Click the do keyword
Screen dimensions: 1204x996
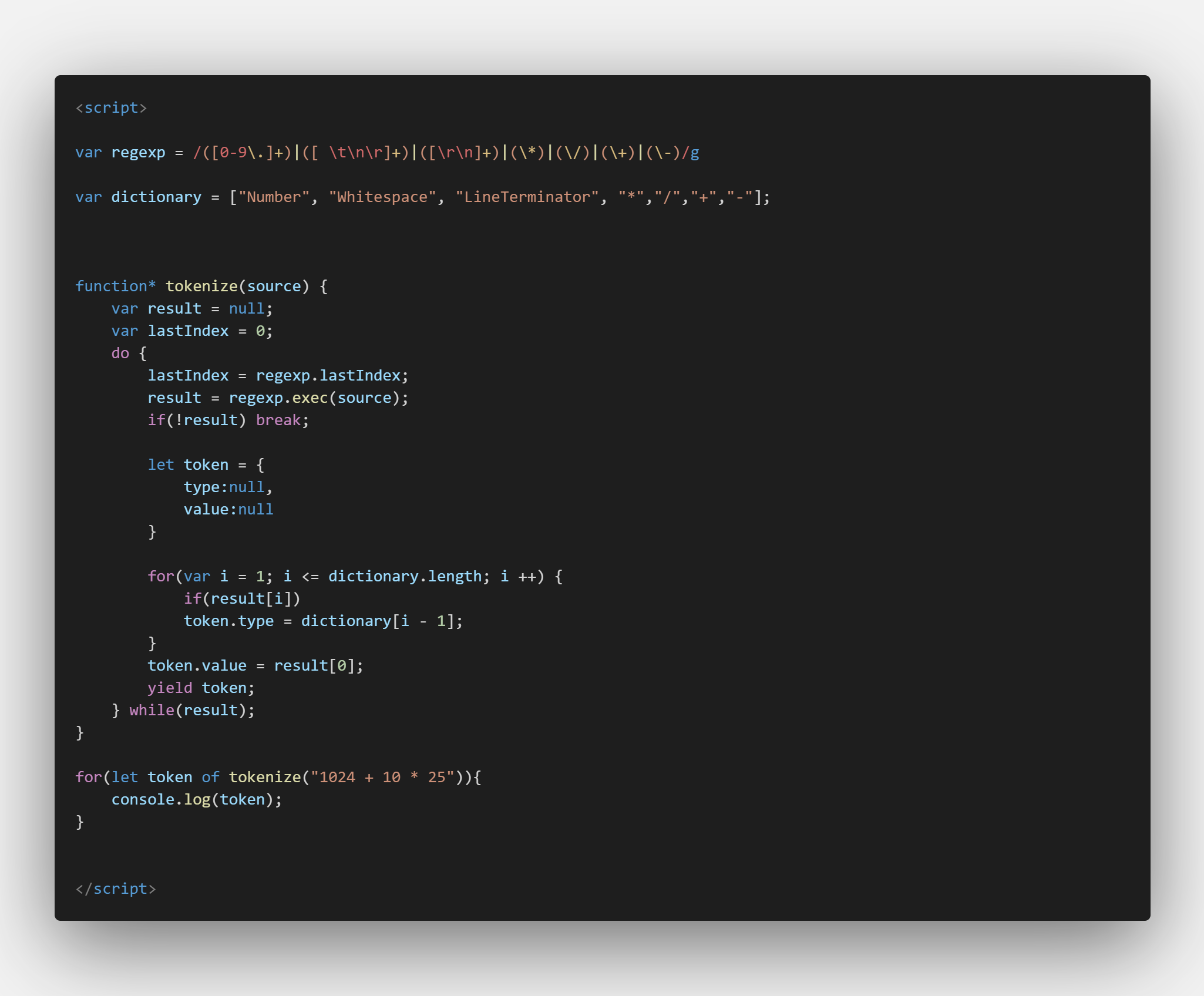click(x=120, y=354)
